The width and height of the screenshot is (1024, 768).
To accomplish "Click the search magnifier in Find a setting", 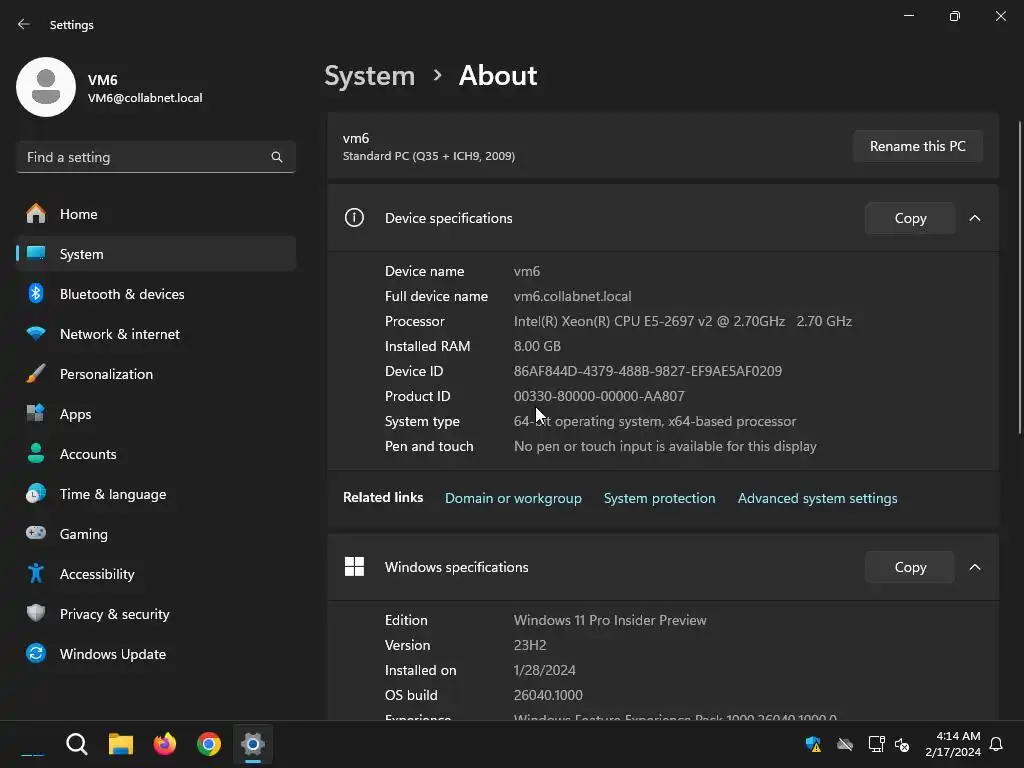I will click(277, 157).
